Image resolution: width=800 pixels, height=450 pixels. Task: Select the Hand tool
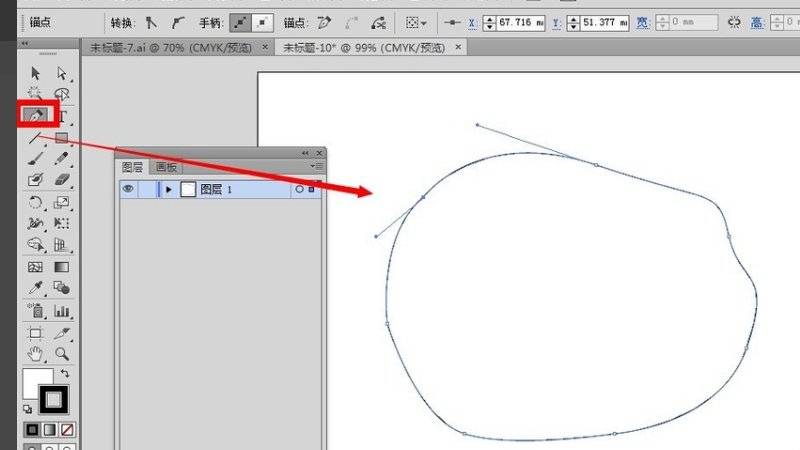(x=35, y=354)
